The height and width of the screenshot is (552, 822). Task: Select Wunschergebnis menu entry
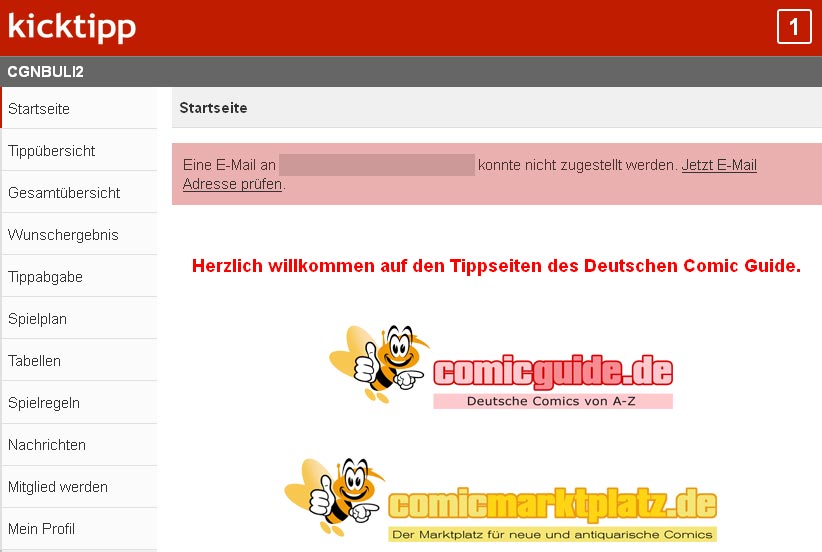[x=79, y=234]
